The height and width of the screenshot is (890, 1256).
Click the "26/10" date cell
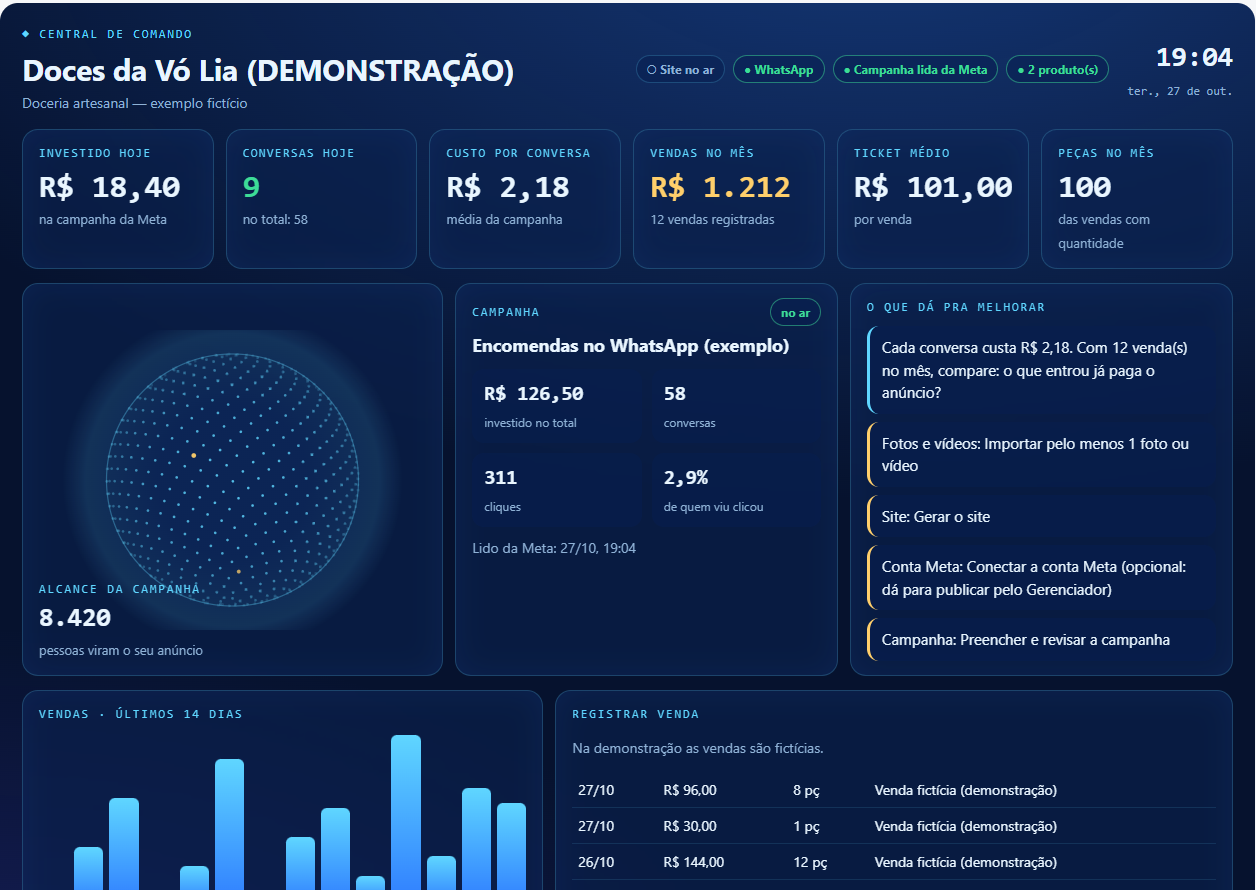[596, 862]
